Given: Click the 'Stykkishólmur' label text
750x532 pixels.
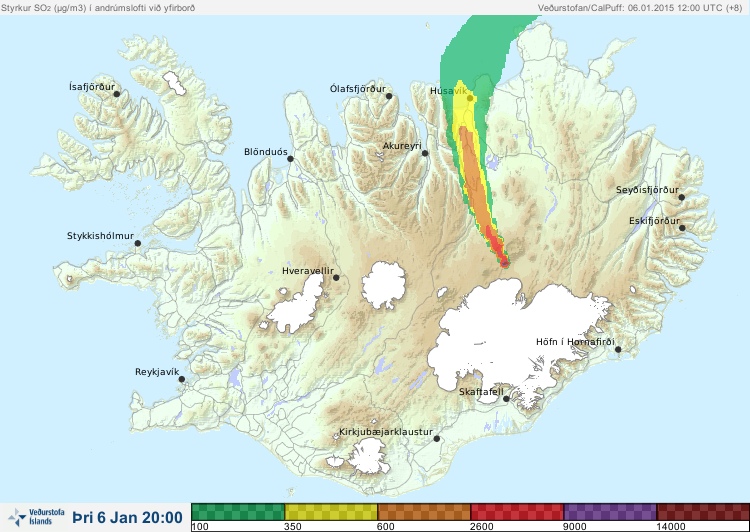Looking at the screenshot, I should point(100,236).
